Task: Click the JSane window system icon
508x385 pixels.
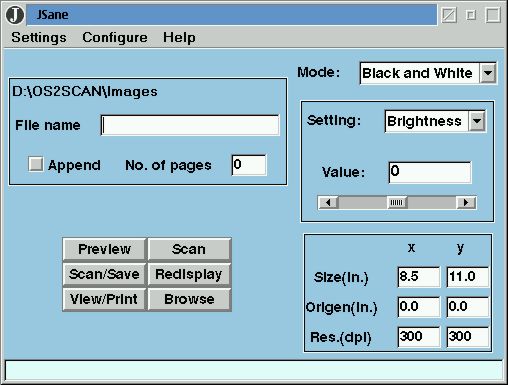Action: point(15,15)
